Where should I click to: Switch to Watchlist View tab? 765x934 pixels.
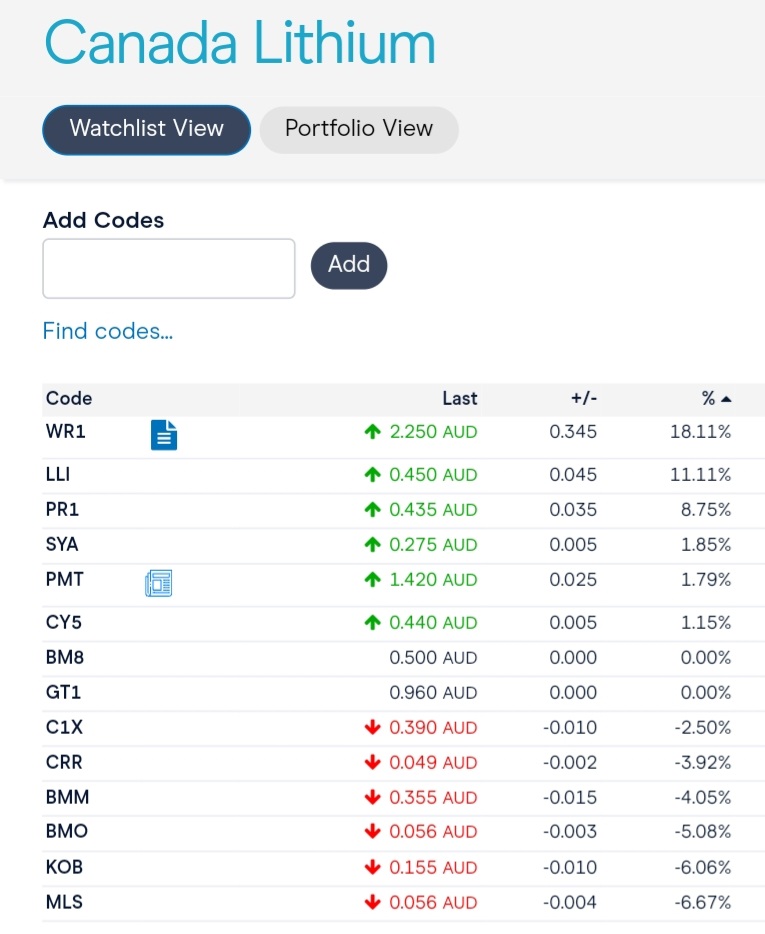[x=147, y=130]
